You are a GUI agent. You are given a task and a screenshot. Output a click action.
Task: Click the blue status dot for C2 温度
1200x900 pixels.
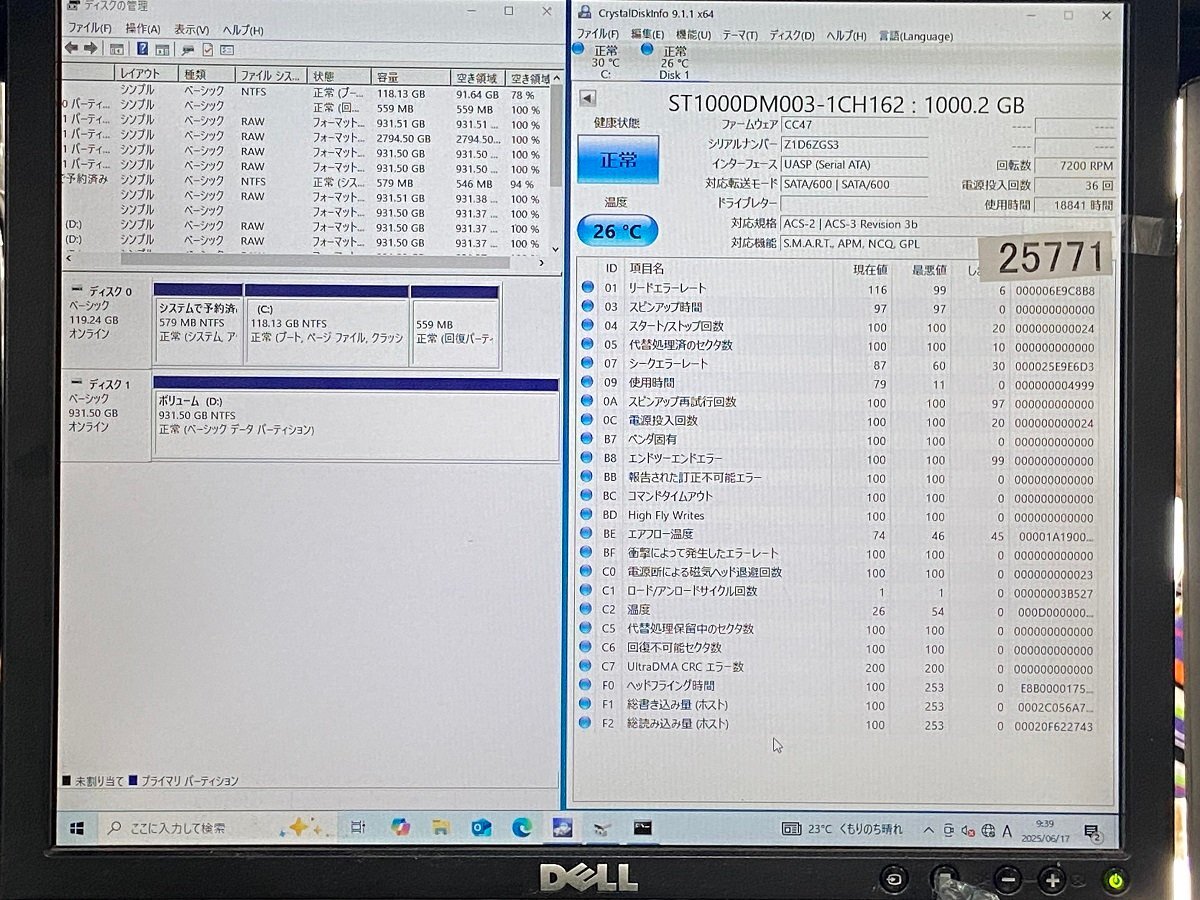[x=587, y=610]
